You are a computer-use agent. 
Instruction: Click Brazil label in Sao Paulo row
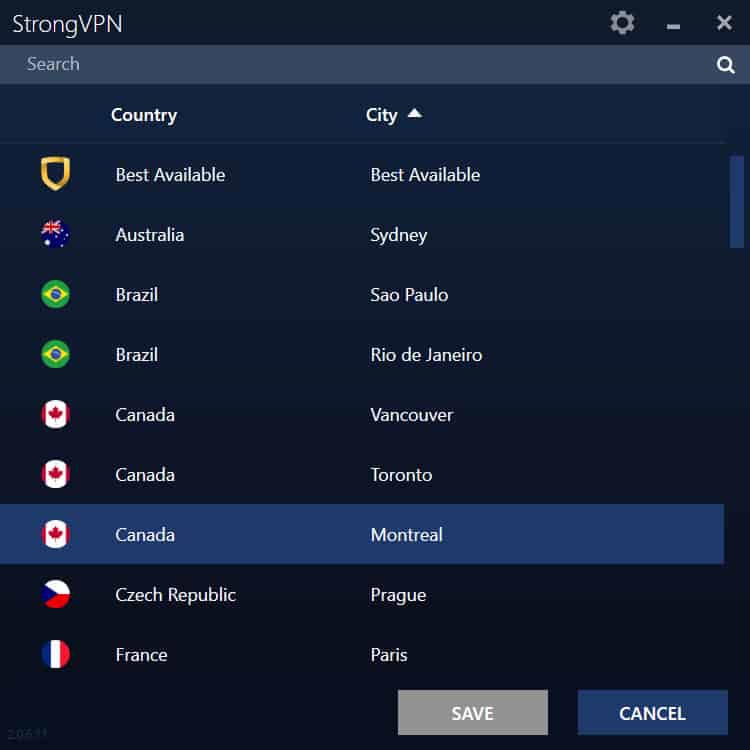click(137, 295)
